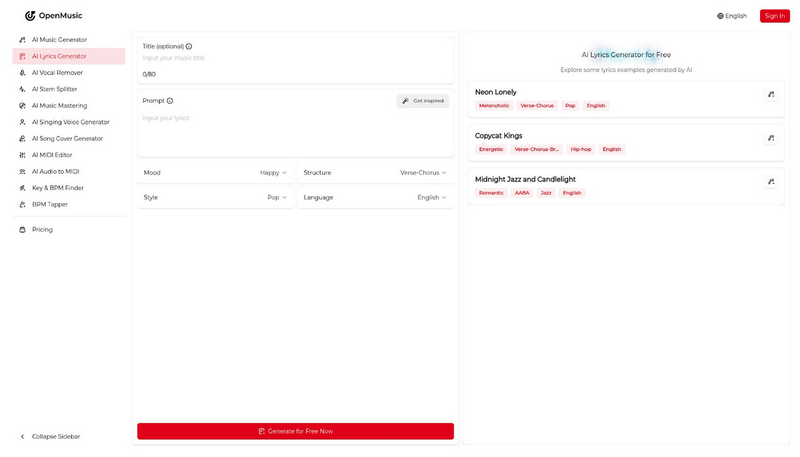Click the Energetic tag on Copycat Kings
The height and width of the screenshot is (457, 800).
pyautogui.click(x=491, y=149)
